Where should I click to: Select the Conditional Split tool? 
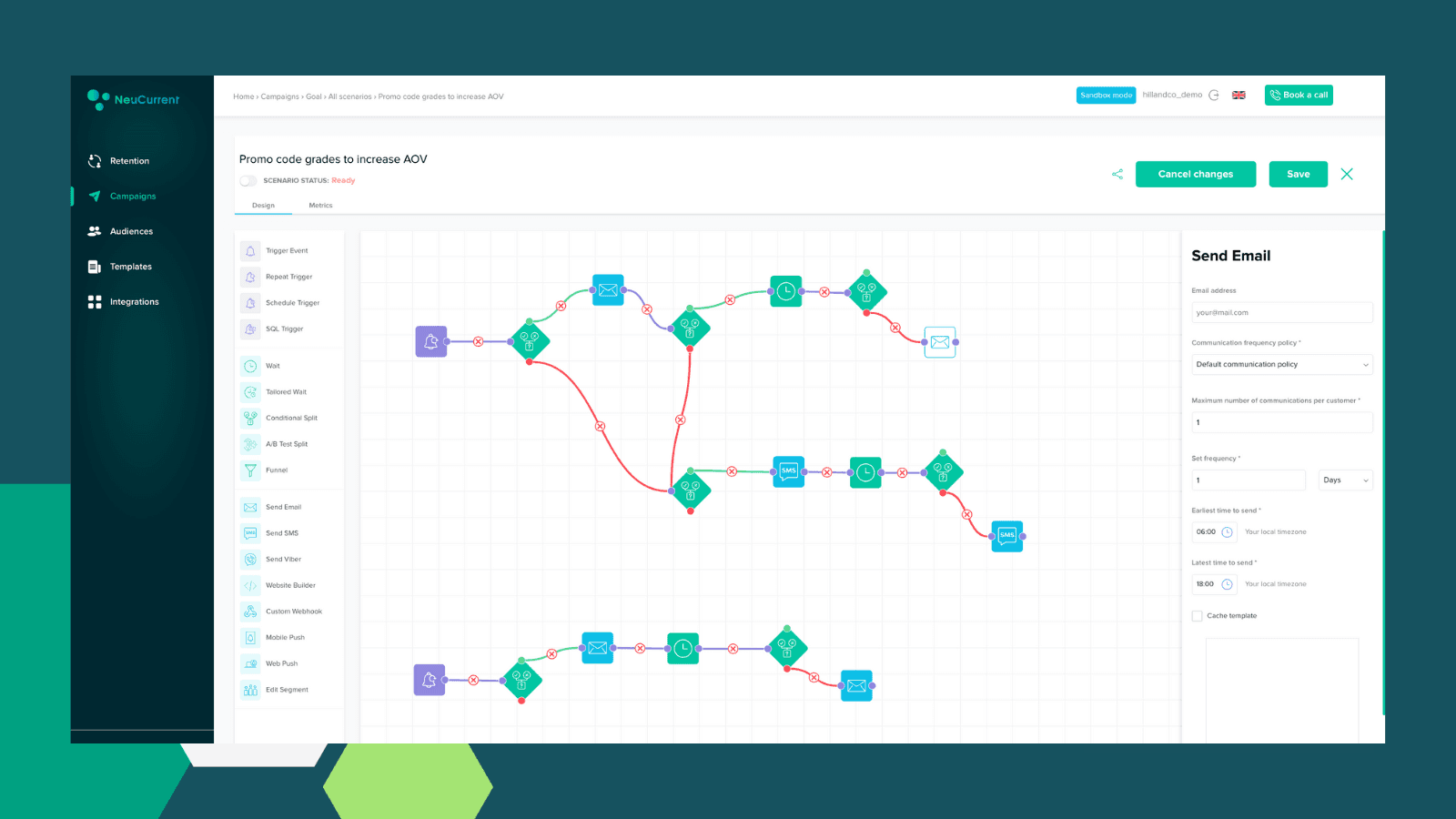tap(251, 418)
